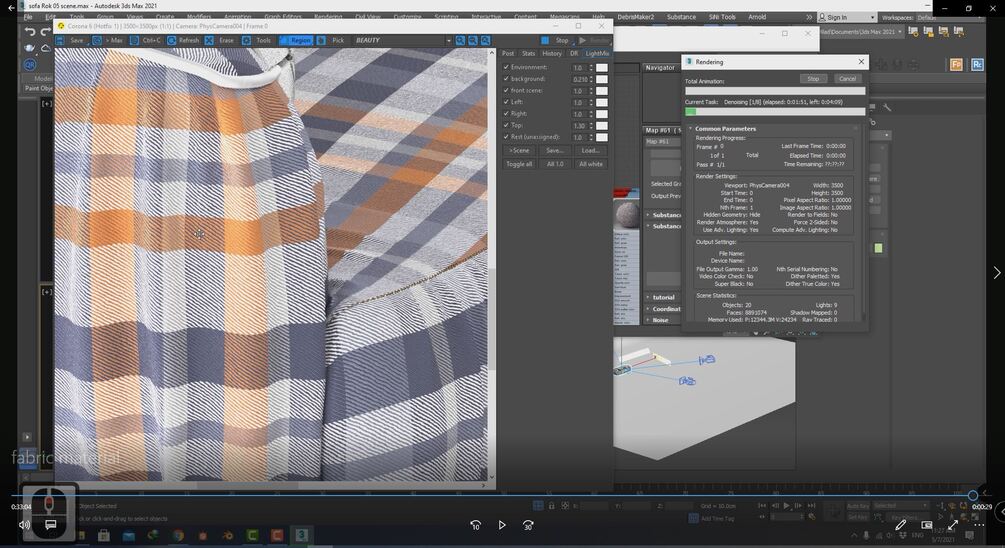Click Stop in the Rendering dialog

click(x=813, y=79)
